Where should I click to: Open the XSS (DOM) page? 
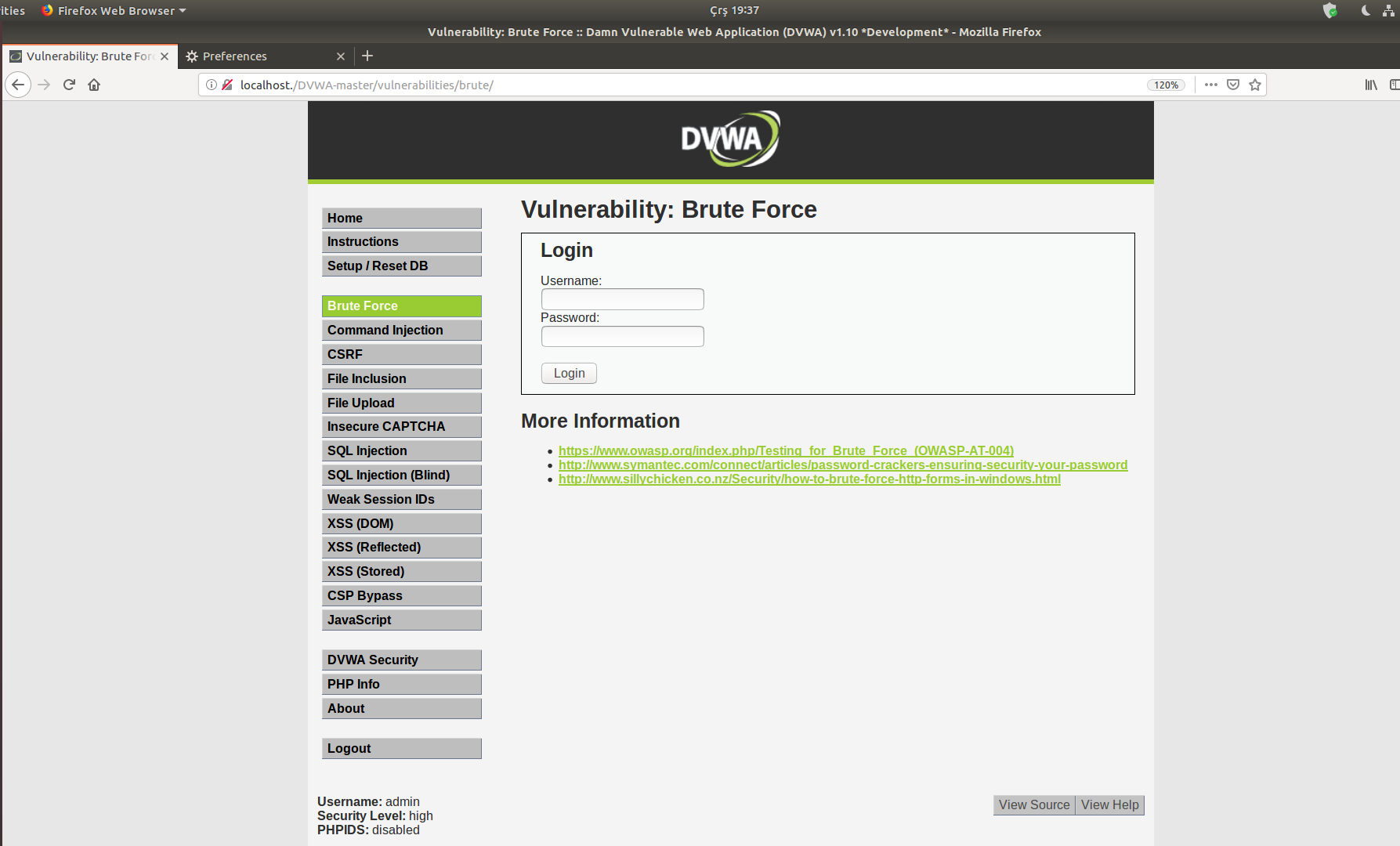pyautogui.click(x=401, y=523)
